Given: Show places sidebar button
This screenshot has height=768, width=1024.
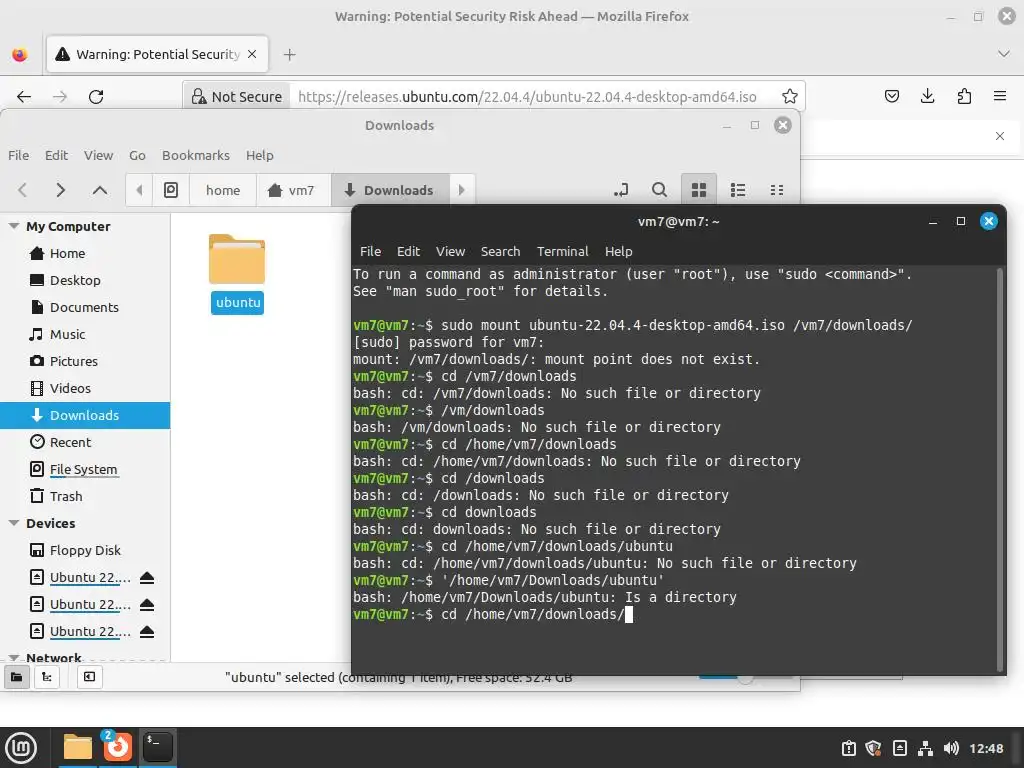Looking at the screenshot, I should (16, 677).
